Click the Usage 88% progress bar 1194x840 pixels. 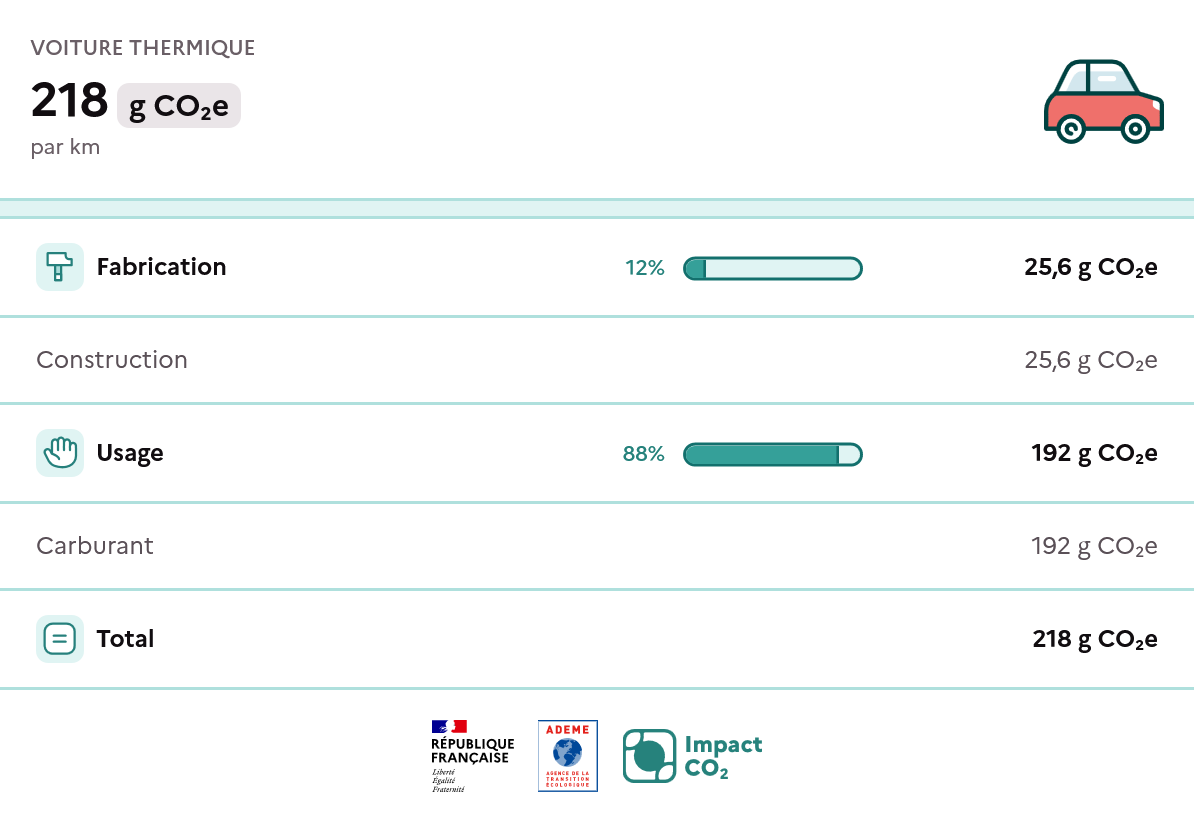(772, 454)
